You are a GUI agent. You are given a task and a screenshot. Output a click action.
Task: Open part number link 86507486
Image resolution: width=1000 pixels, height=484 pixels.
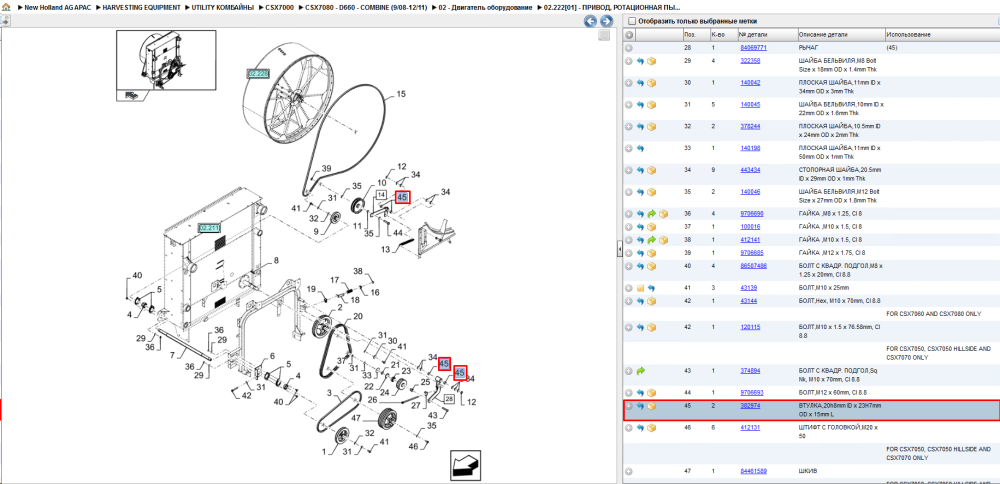click(x=753, y=266)
